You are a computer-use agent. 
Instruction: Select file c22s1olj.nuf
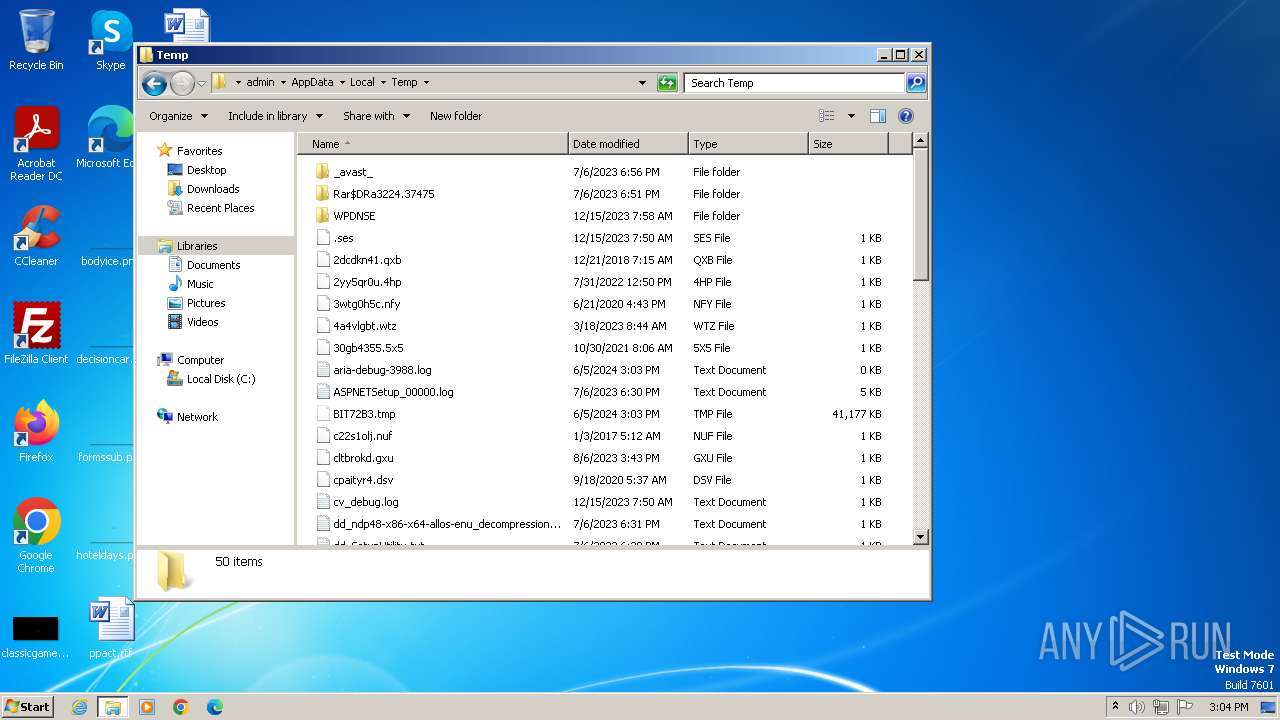(362, 436)
